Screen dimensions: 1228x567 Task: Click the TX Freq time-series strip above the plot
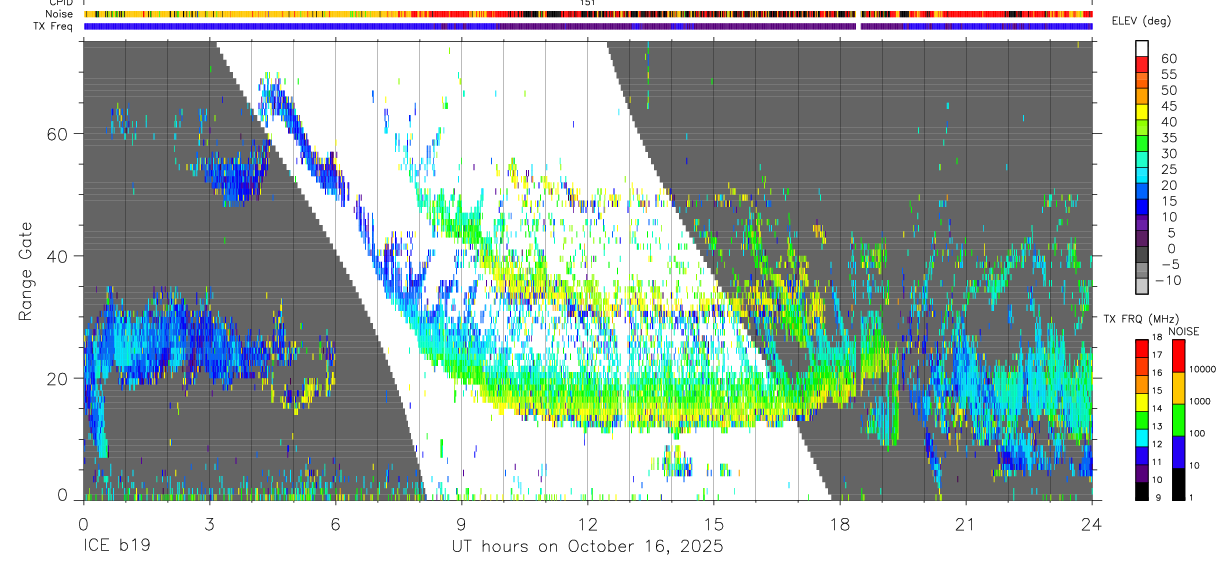588,26
